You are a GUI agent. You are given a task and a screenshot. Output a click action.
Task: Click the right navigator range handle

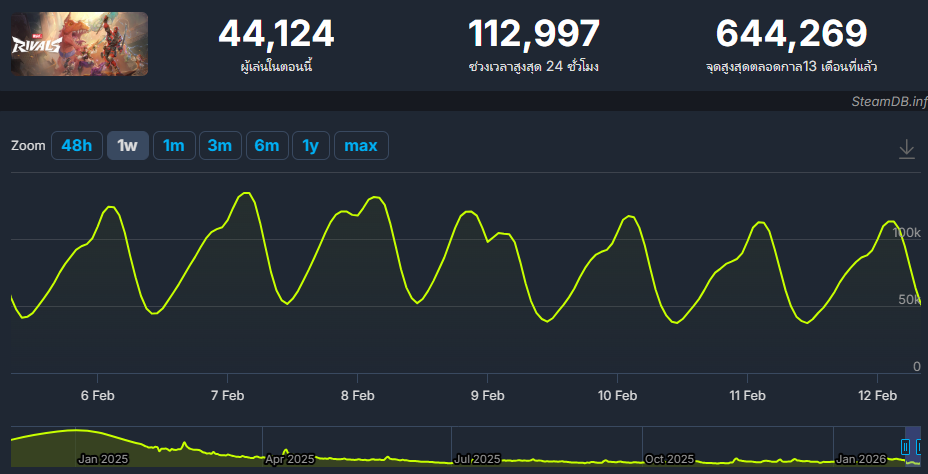(921, 446)
